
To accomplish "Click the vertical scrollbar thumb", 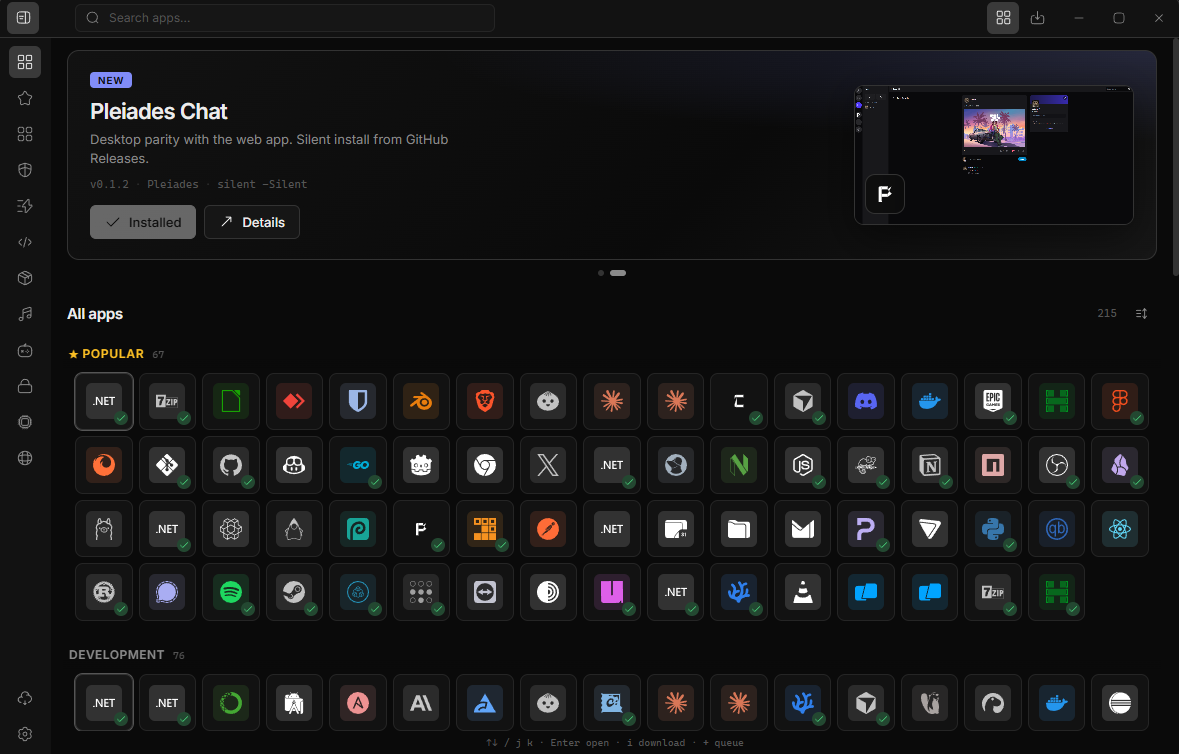I will click(x=1175, y=159).
